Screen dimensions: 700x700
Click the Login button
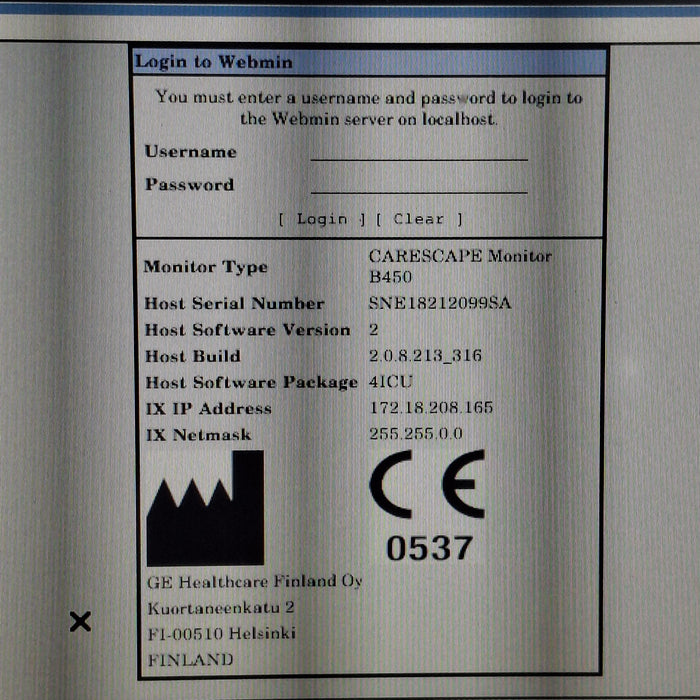[322, 219]
